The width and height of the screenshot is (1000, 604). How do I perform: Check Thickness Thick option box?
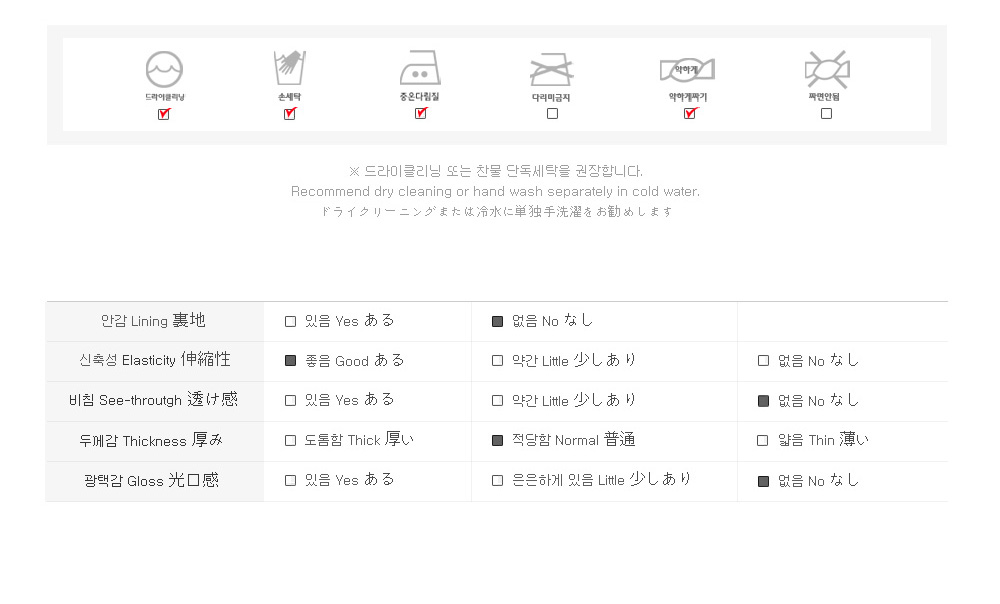pos(290,441)
